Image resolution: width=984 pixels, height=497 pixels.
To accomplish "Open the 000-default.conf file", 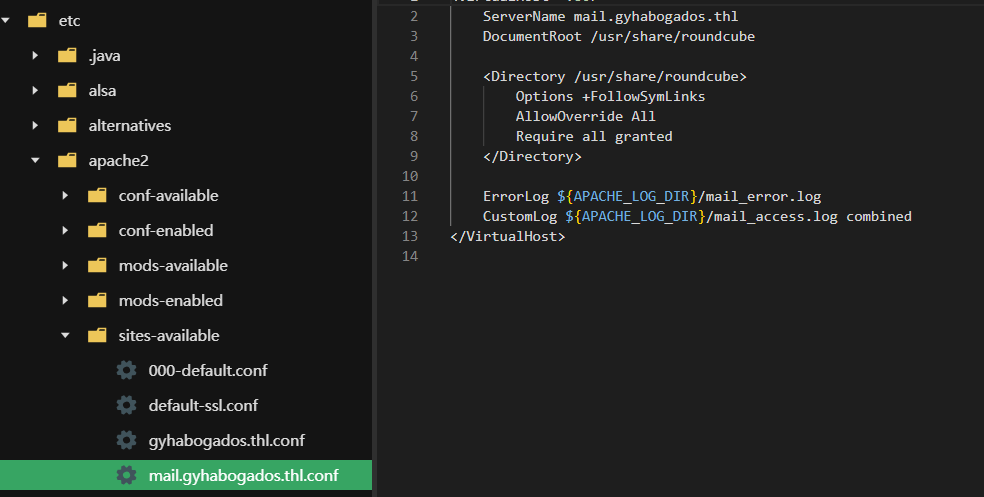I will pos(208,370).
